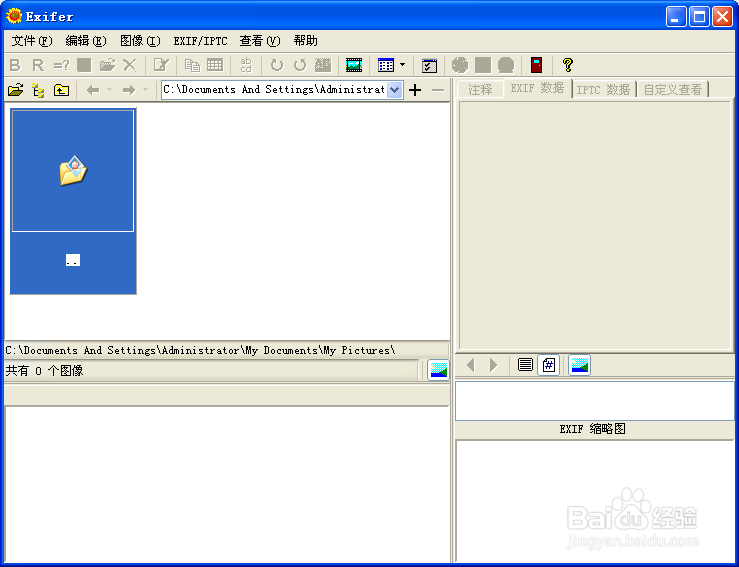Viewport: 739px width, 567px height.
Task: Click the gray picture icon after rotate
Action: (x=323, y=65)
